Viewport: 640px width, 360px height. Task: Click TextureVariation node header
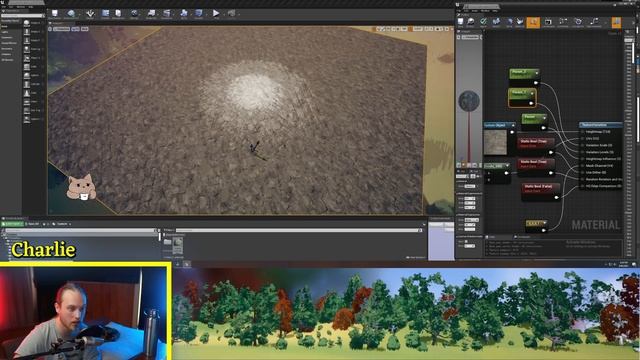click(601, 125)
